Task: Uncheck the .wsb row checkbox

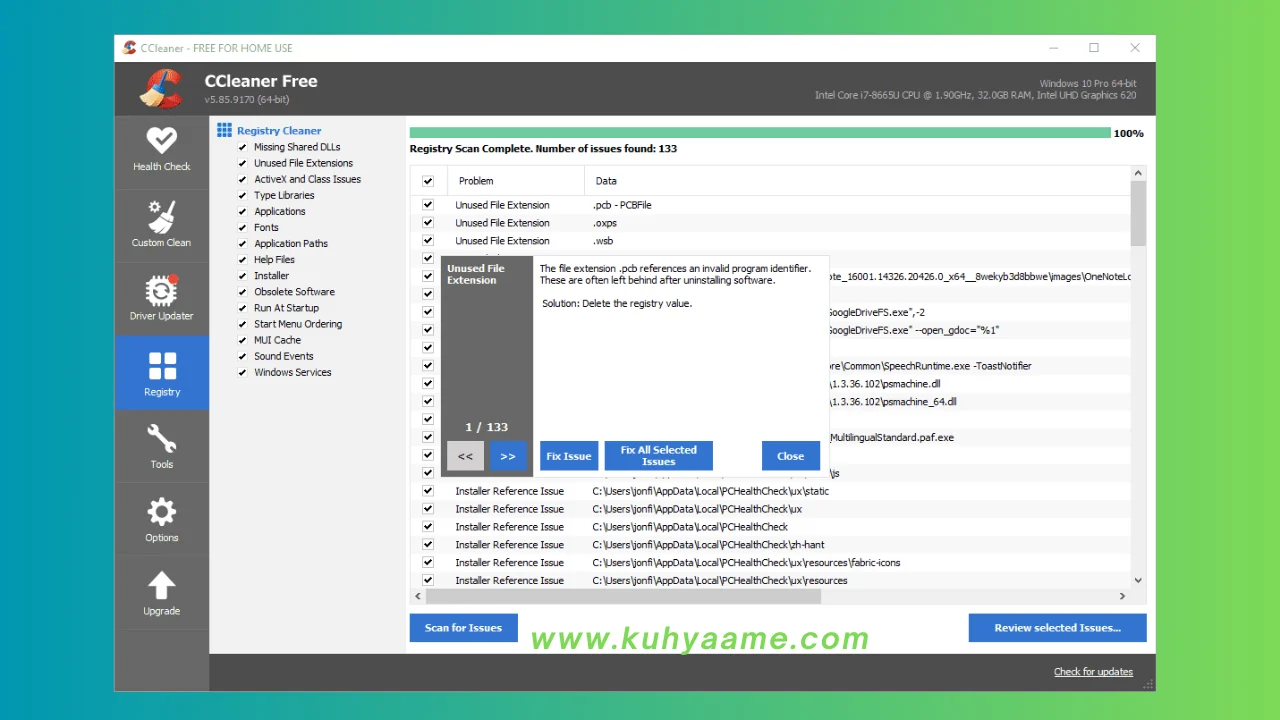Action: pos(428,241)
